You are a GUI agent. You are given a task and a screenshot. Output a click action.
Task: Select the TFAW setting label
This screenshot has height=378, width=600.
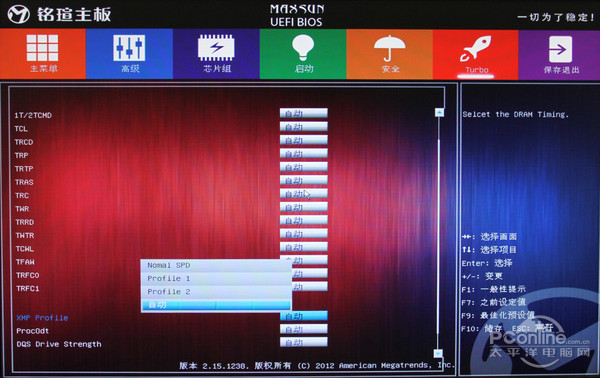coord(25,262)
